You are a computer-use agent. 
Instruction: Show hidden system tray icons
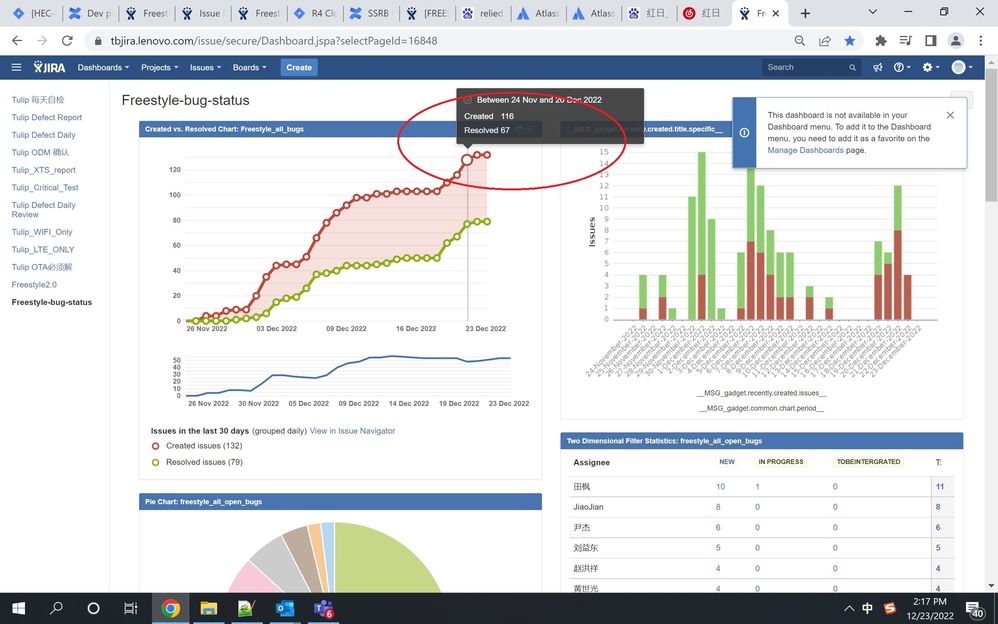tap(848, 609)
